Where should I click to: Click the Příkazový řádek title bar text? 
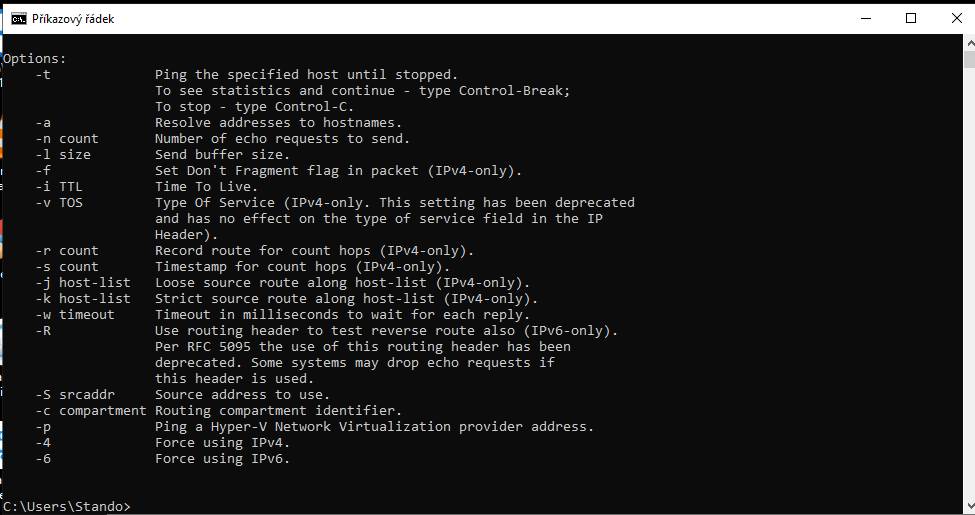(73, 19)
